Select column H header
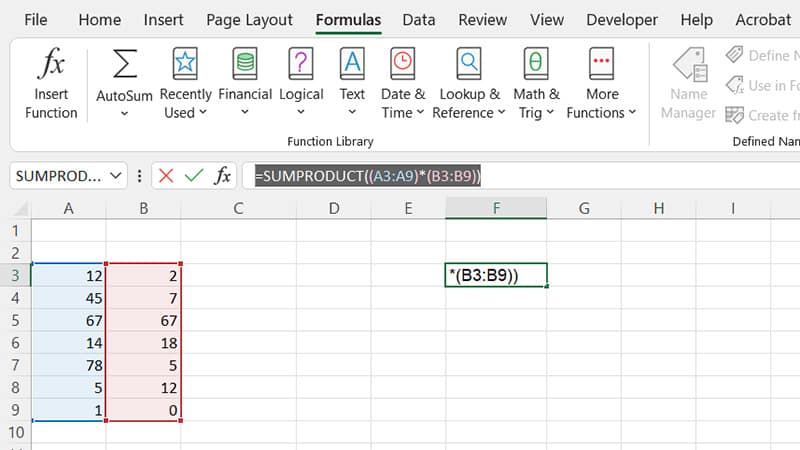Image resolution: width=800 pixels, height=450 pixels. coord(659,209)
